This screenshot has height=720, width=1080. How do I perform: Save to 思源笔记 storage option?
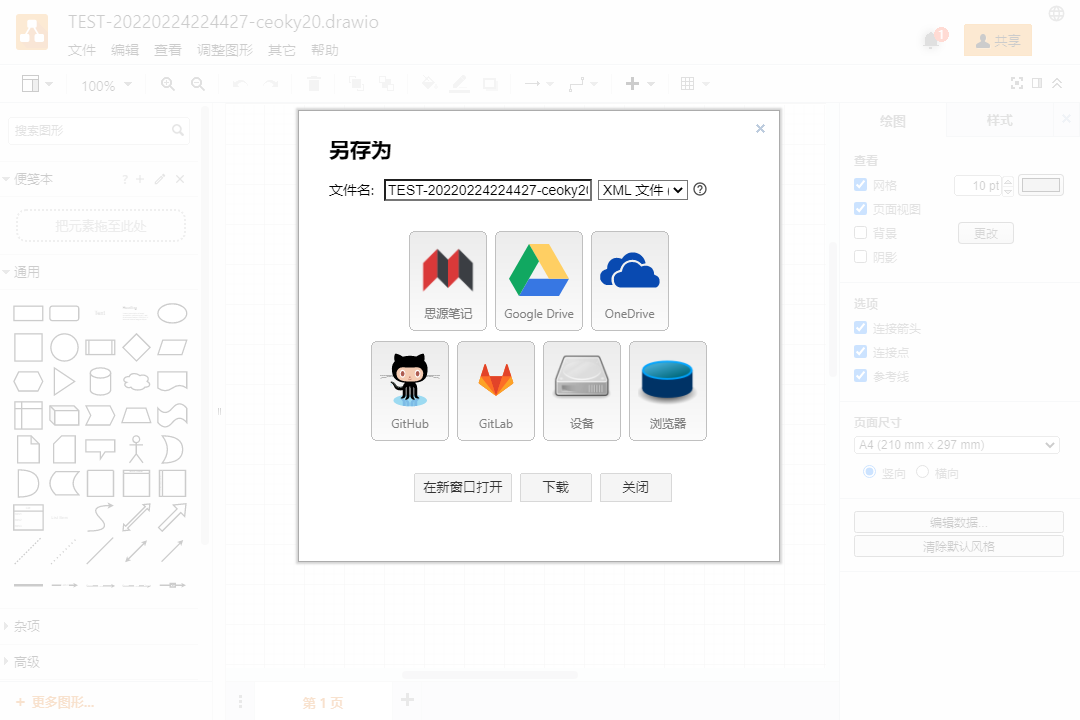tap(448, 281)
